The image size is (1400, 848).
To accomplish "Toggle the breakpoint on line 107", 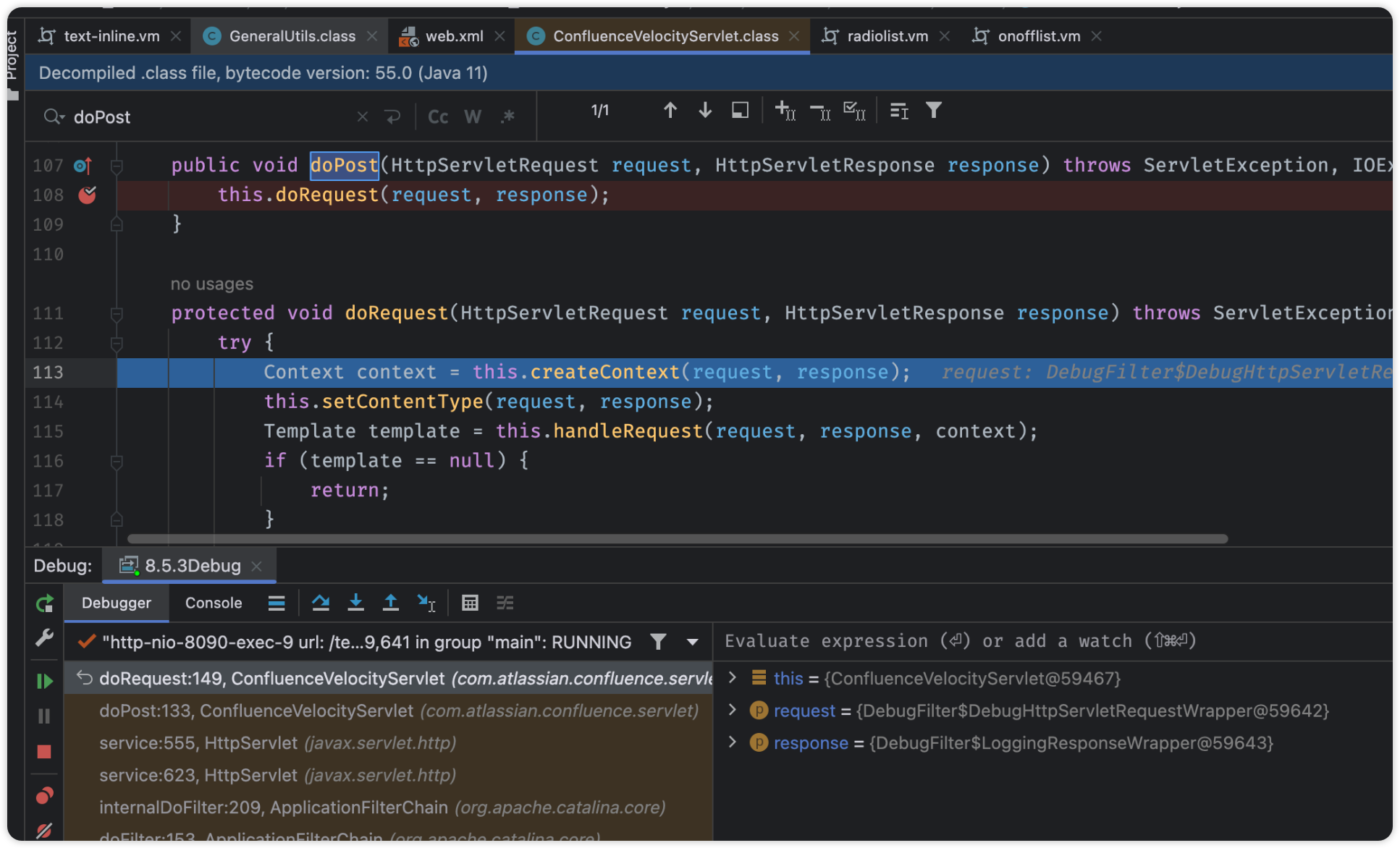I will coord(89,164).
